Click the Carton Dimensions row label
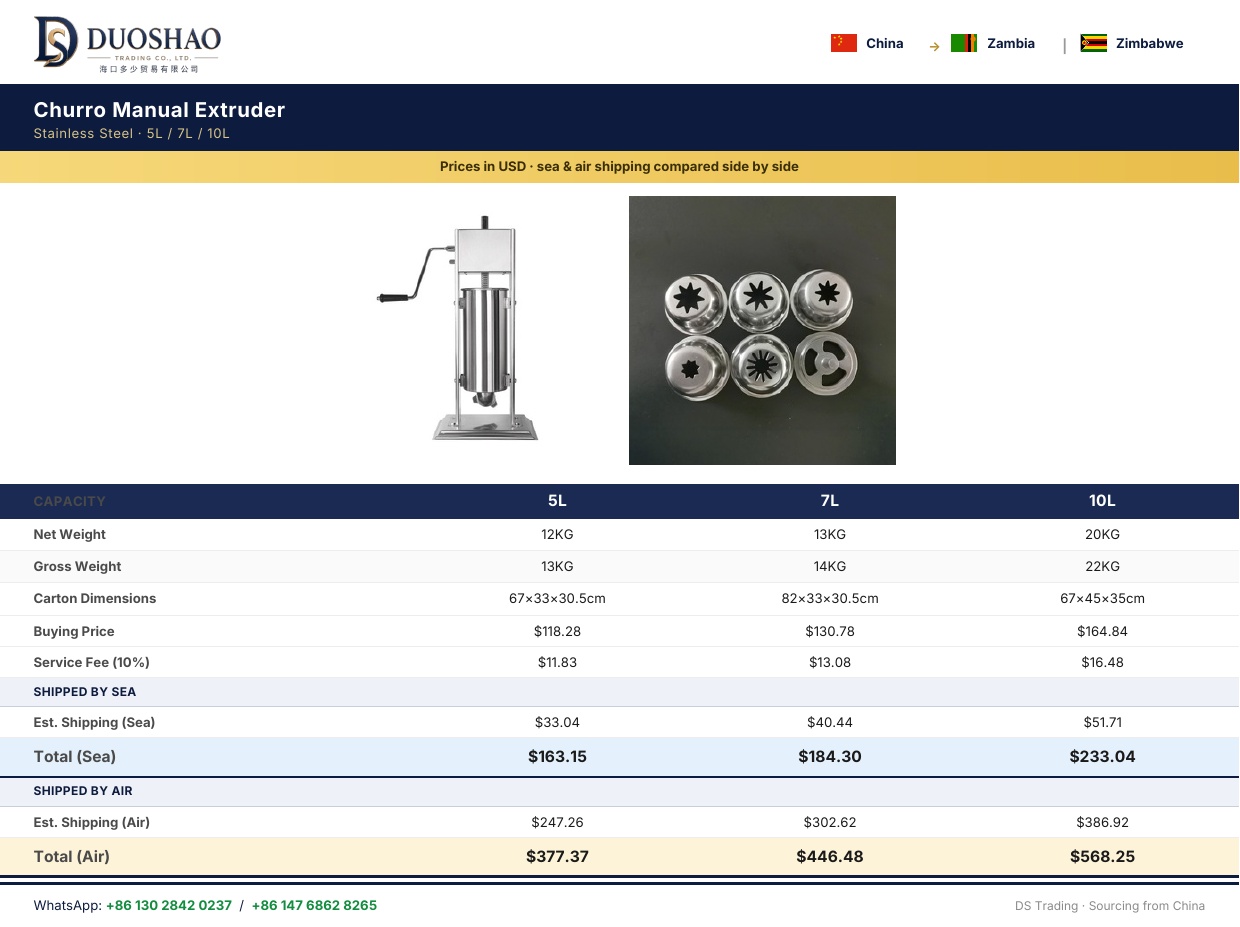Screen dimensions: 1240x927 click(x=95, y=598)
